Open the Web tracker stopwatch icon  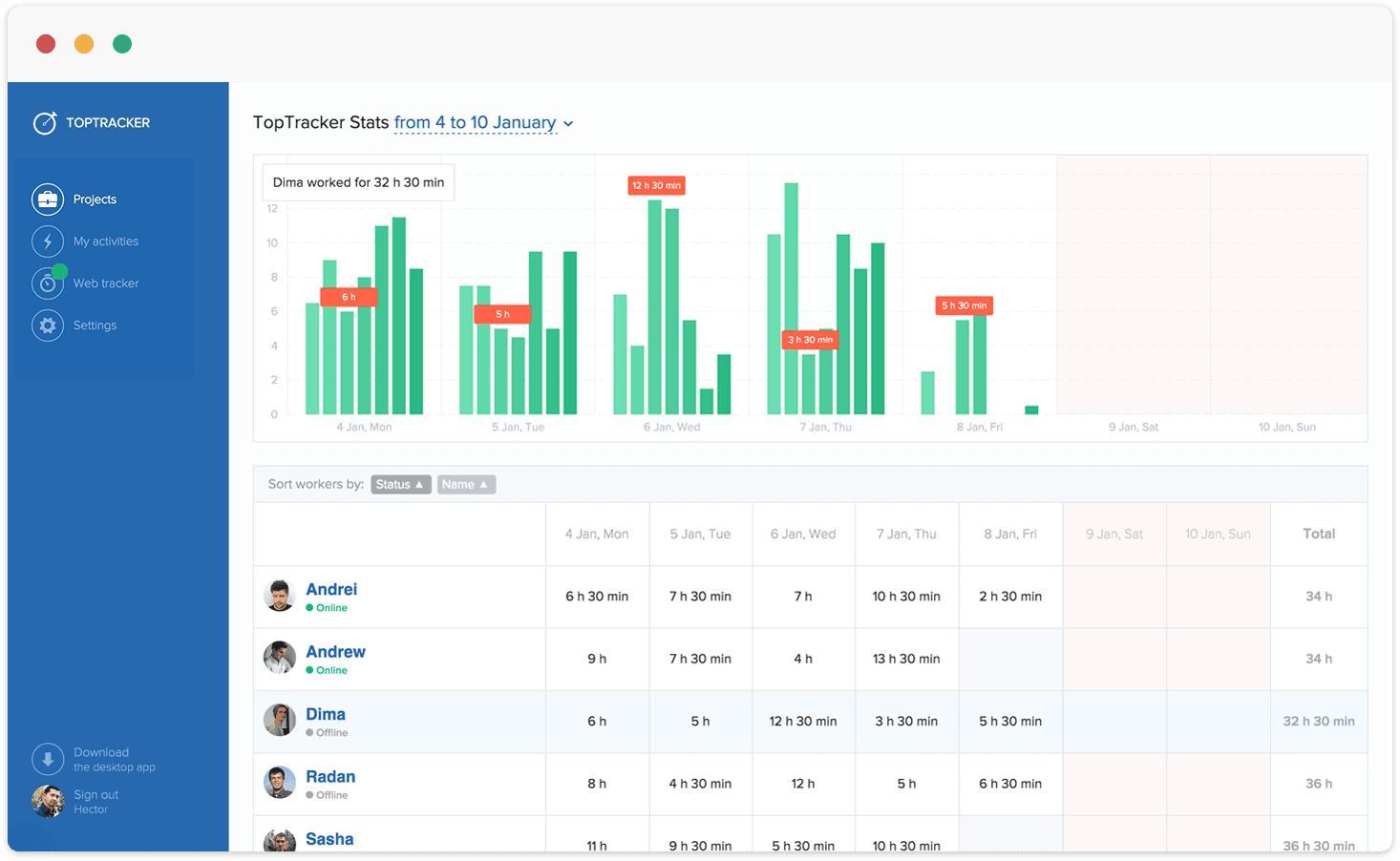pos(48,283)
